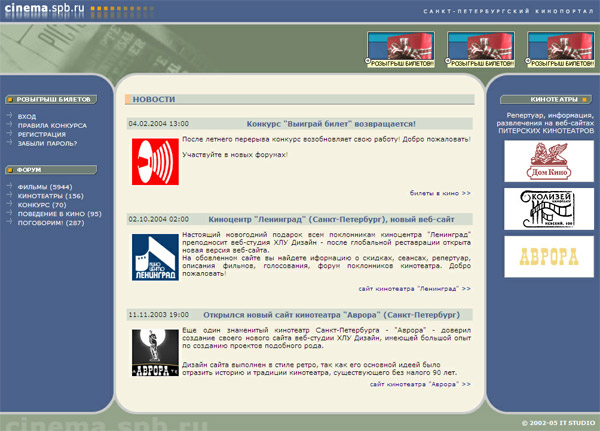Follow сайт кинотеатра "Аврора" >> link
Image resolution: width=600 pixels, height=431 pixels.
click(x=420, y=384)
